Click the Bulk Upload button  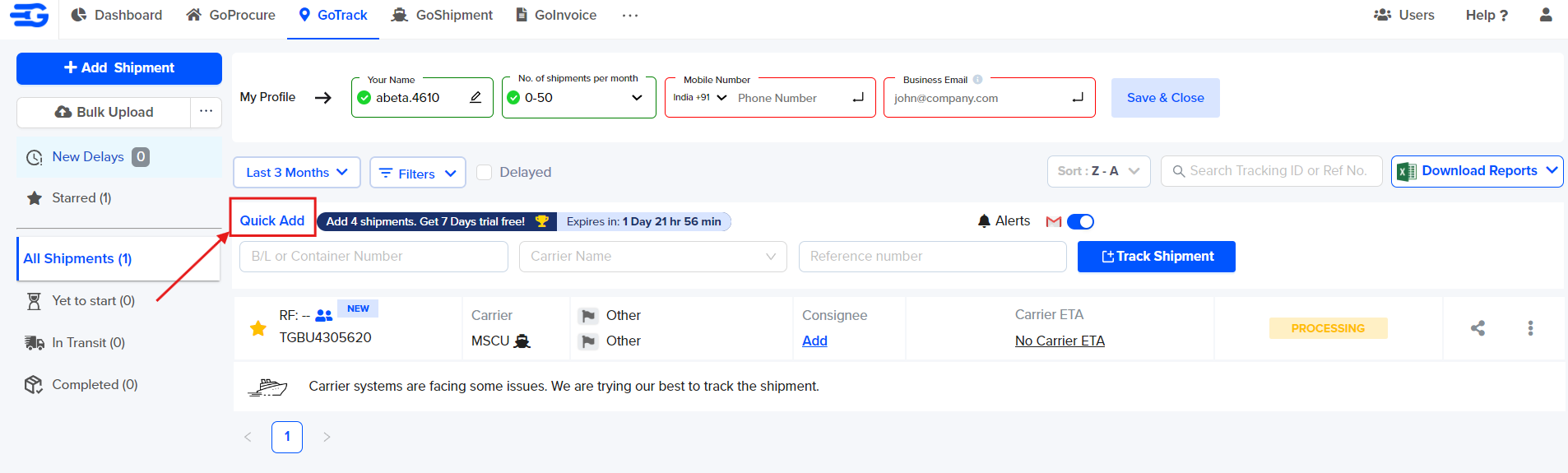coord(104,112)
